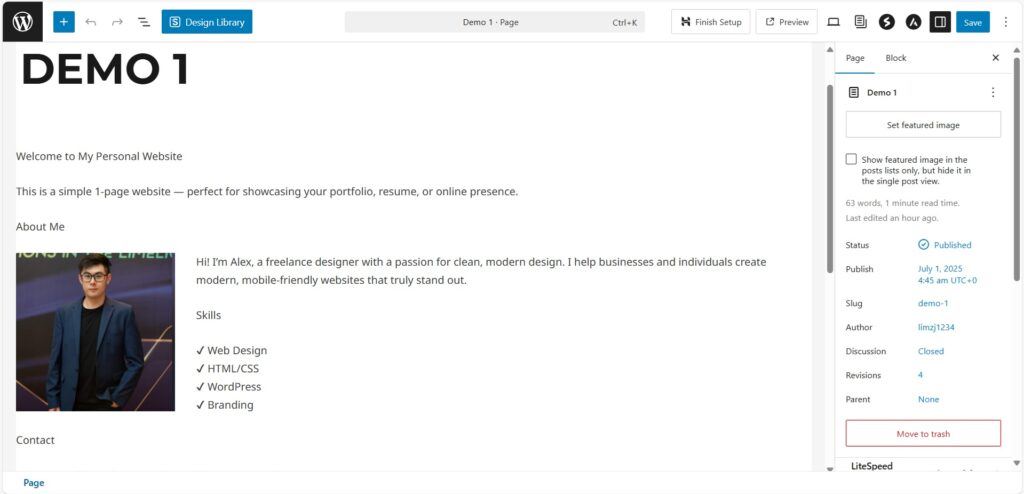Click the WordPress logo icon
The image size is (1024, 494).
[x=22, y=22]
